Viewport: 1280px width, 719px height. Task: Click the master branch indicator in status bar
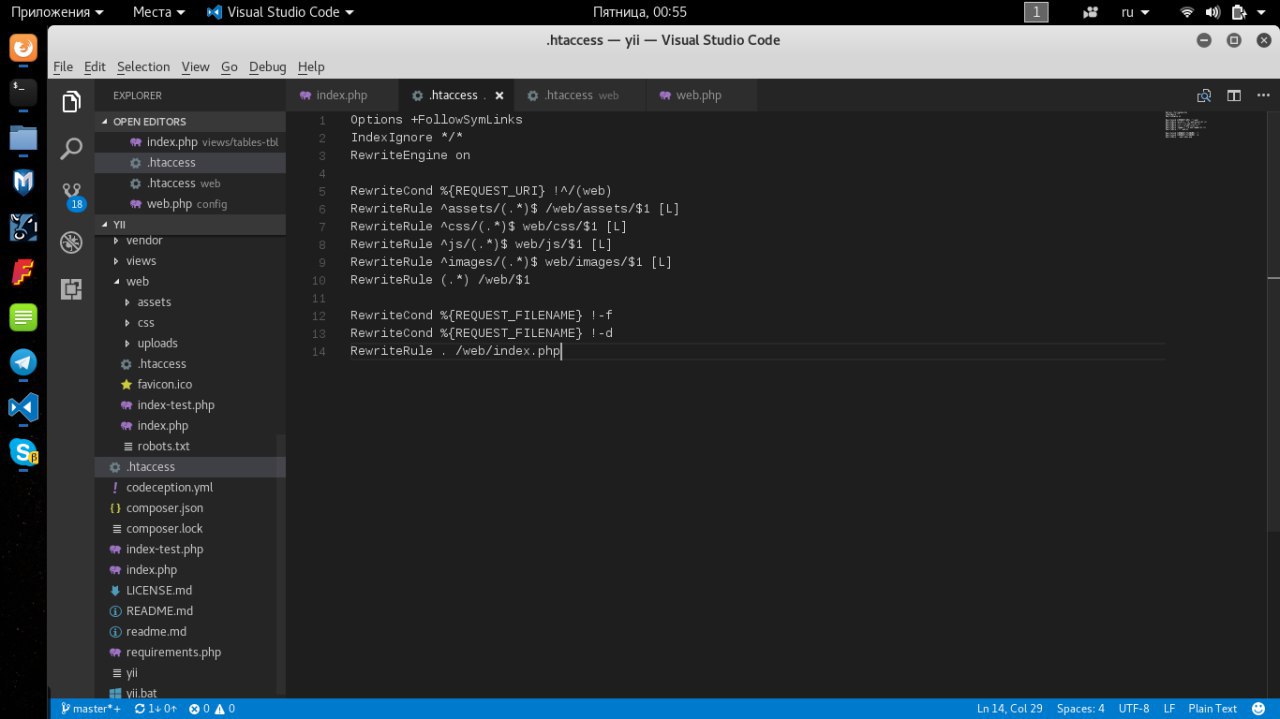[x=90, y=709]
